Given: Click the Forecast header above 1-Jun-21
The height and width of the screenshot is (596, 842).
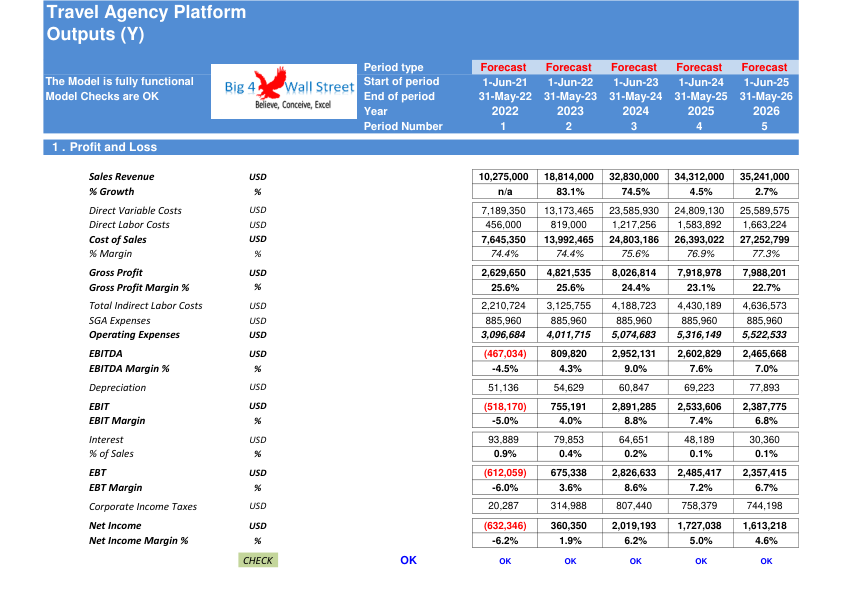Looking at the screenshot, I should (503, 67).
